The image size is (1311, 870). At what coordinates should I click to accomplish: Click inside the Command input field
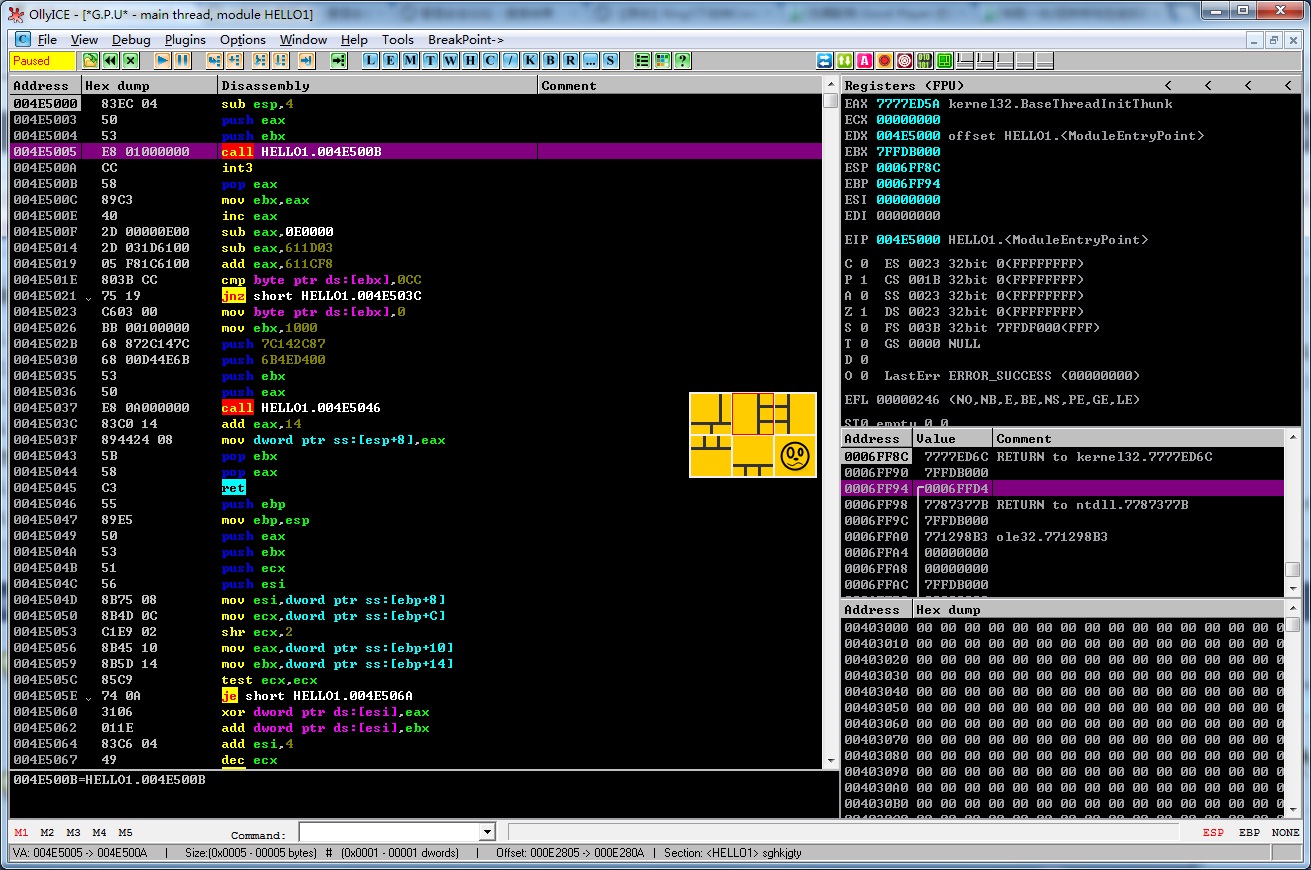(389, 832)
